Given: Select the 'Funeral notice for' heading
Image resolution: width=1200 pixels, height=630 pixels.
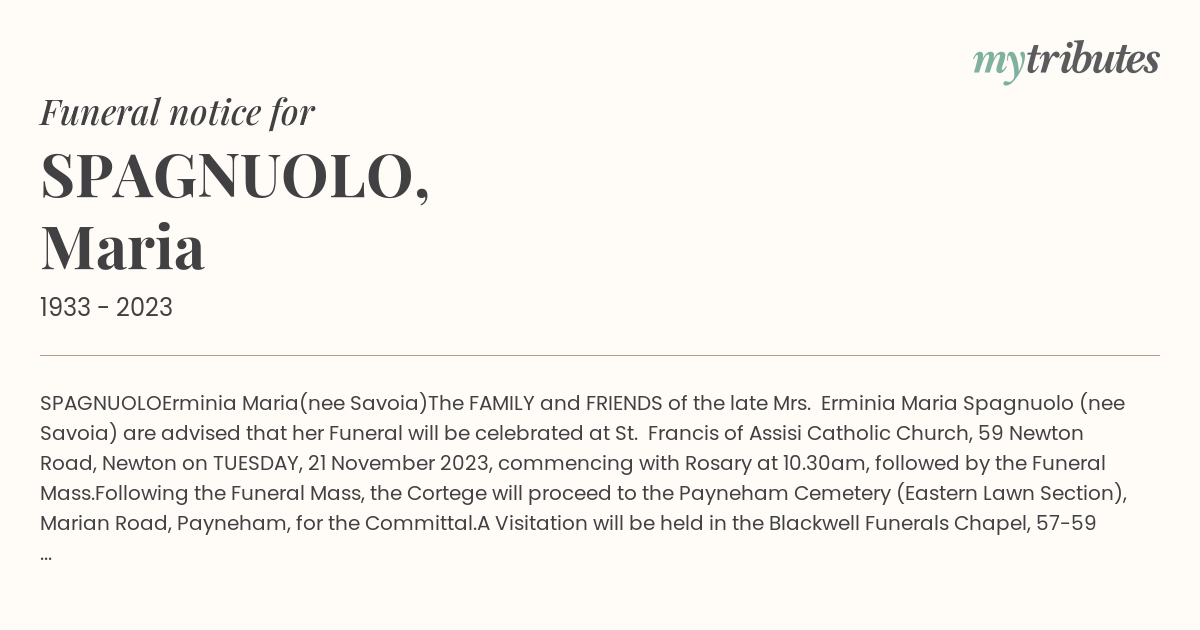Looking at the screenshot, I should pyautogui.click(x=177, y=112).
